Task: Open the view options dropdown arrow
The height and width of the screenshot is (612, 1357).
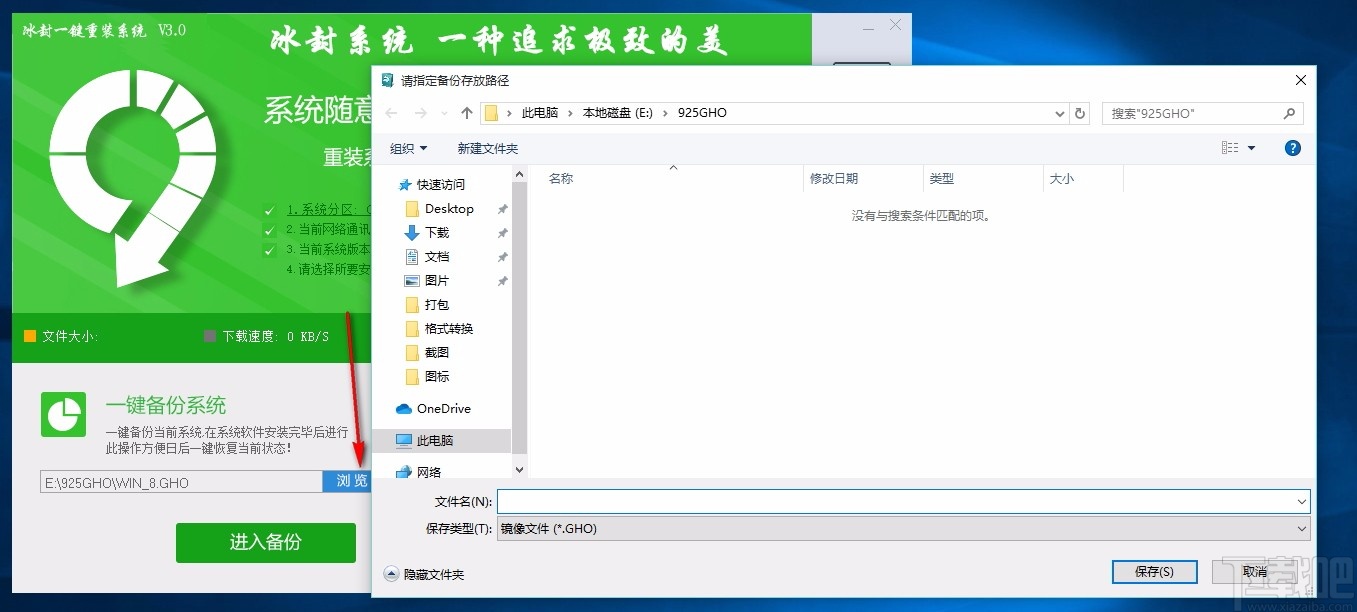Action: [x=1250, y=147]
